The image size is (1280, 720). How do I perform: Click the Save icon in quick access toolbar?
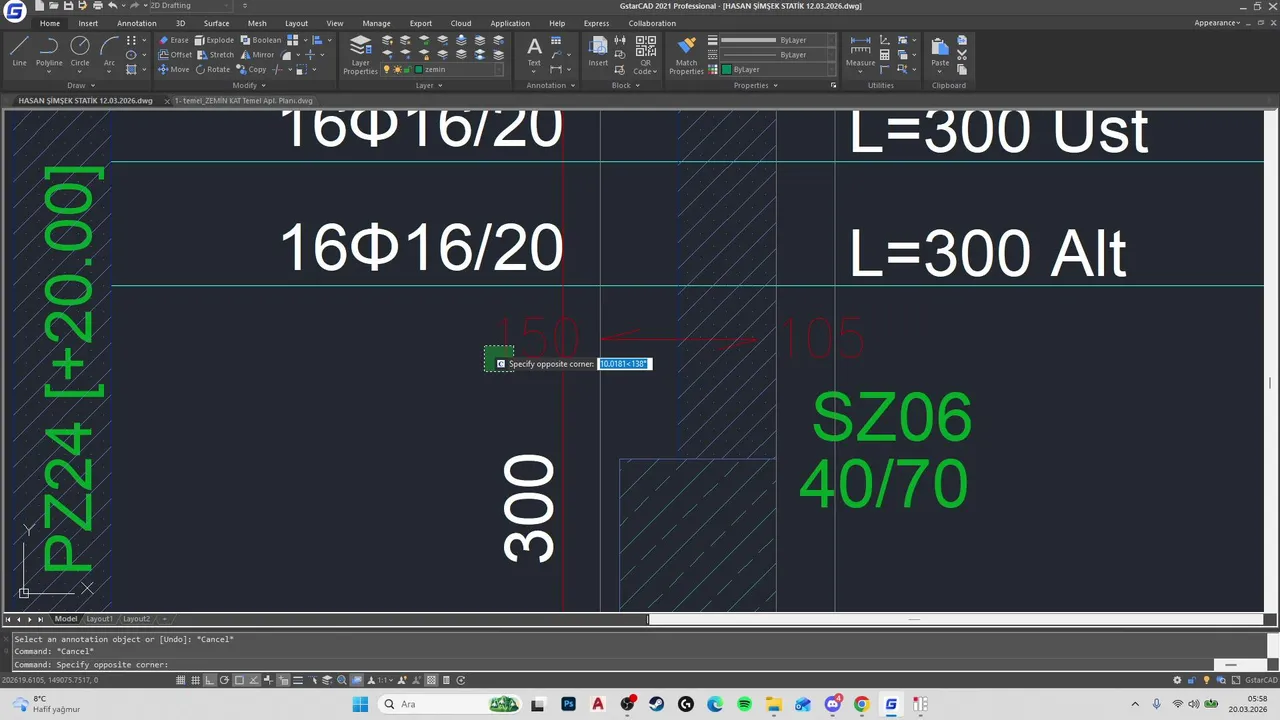pos(67,6)
